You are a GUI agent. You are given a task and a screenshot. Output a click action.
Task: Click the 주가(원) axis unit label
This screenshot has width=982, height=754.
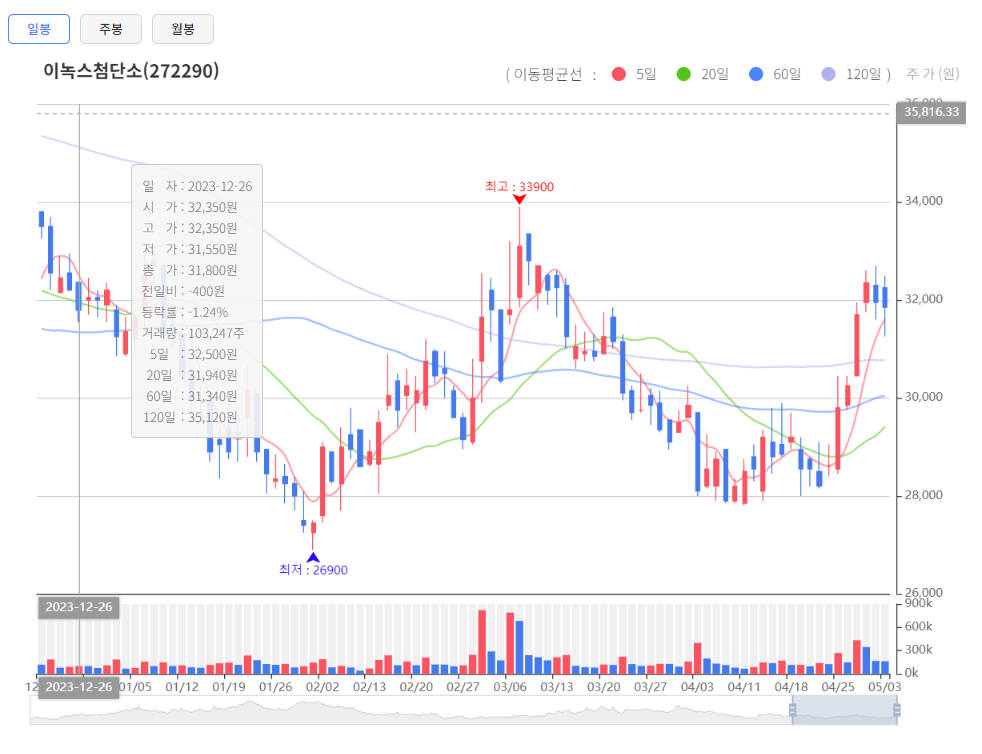[x=933, y=74]
